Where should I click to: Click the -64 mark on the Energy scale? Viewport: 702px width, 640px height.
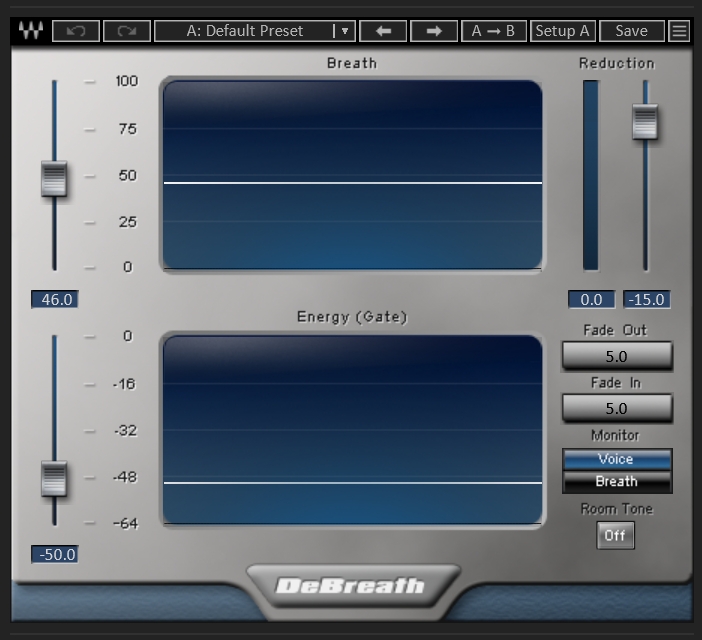(x=126, y=523)
